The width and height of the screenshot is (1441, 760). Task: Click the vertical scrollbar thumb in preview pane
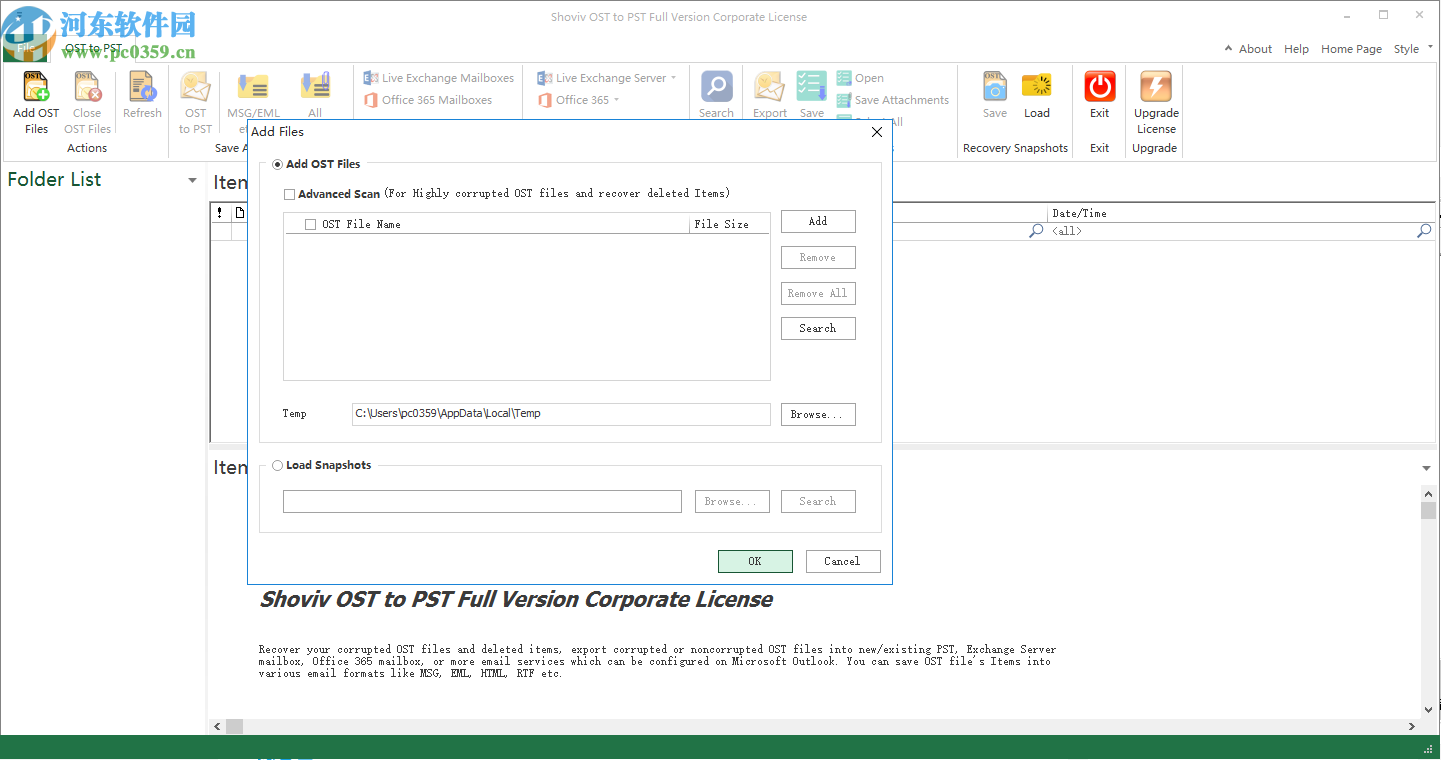(x=1428, y=510)
